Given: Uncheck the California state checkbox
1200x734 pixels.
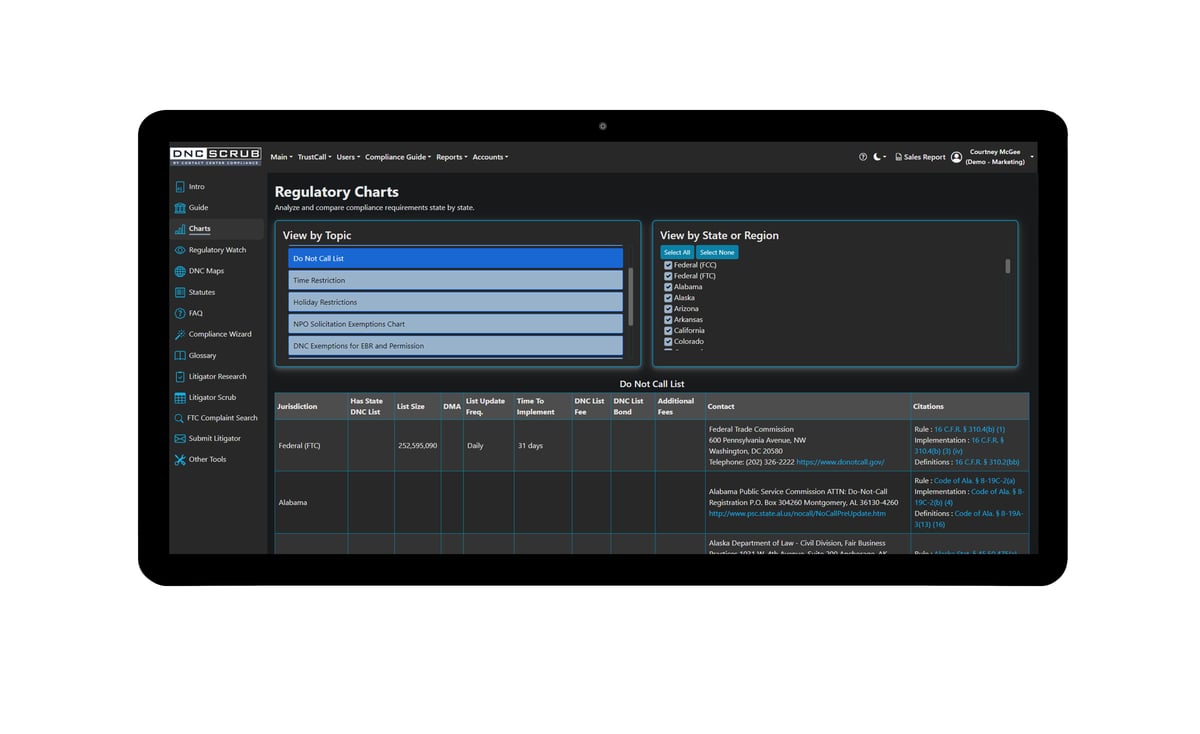Looking at the screenshot, I should (668, 331).
